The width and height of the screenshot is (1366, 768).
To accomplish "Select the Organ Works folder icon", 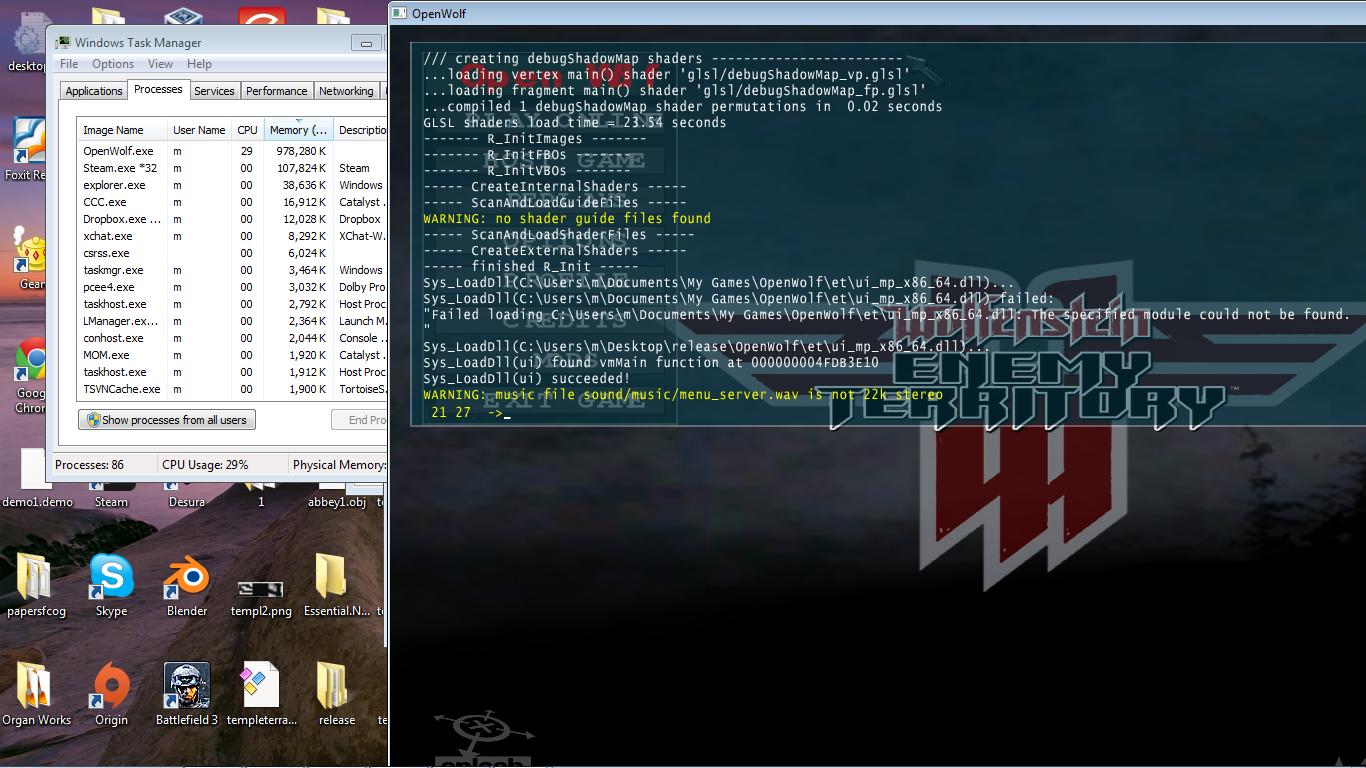I will pyautogui.click(x=36, y=695).
